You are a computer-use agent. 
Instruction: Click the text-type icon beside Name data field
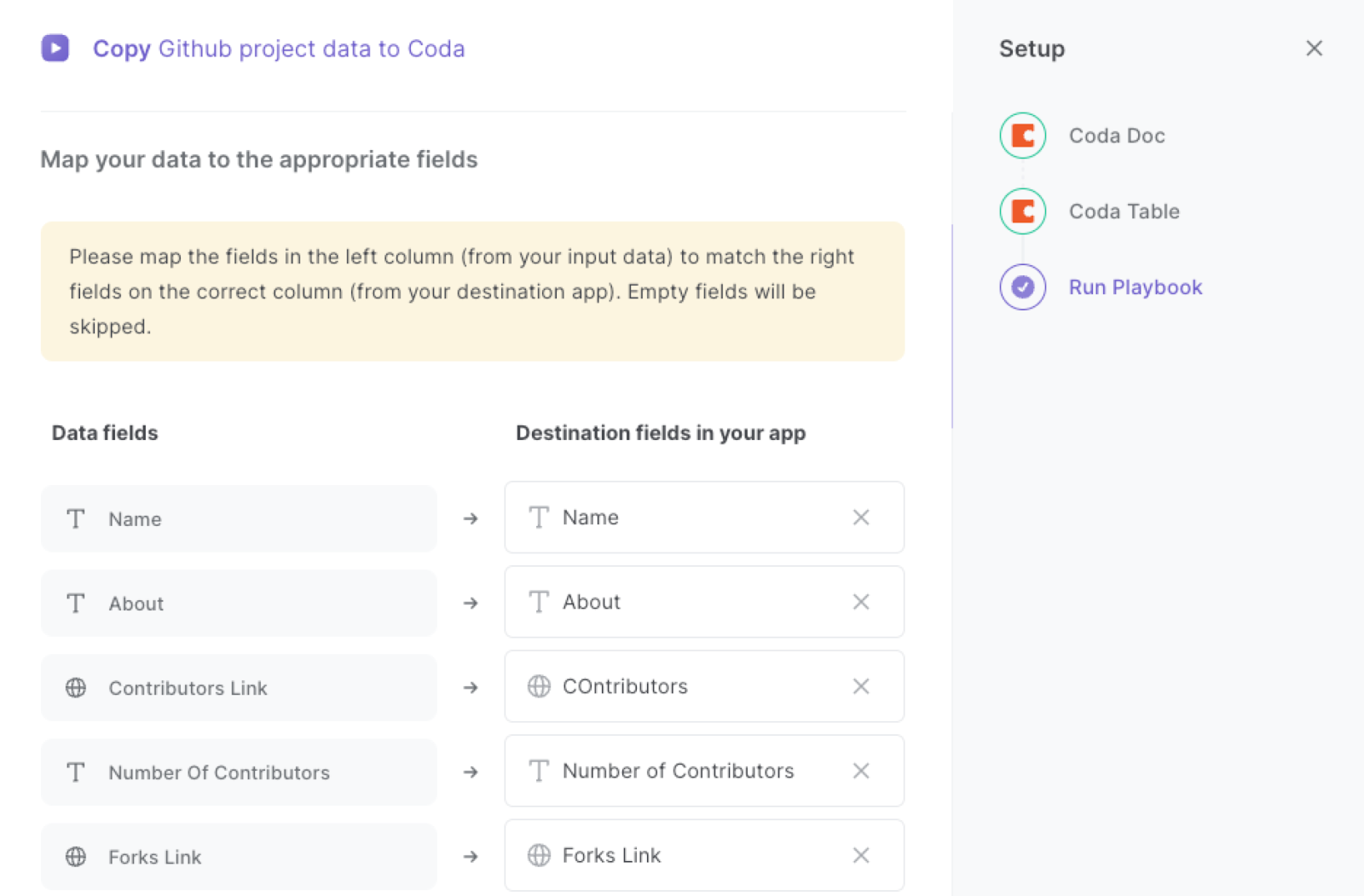(76, 518)
